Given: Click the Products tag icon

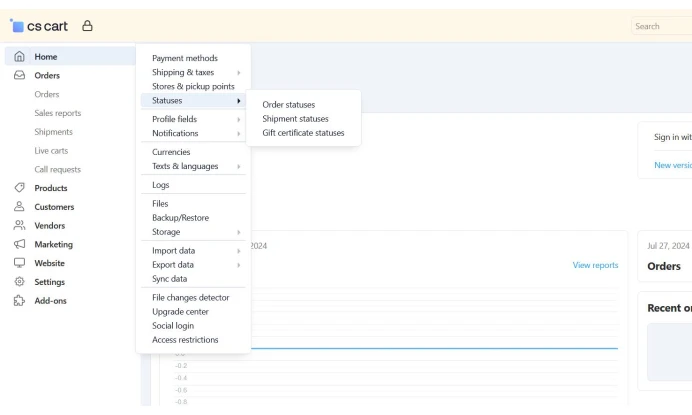Looking at the screenshot, I should pos(19,188).
